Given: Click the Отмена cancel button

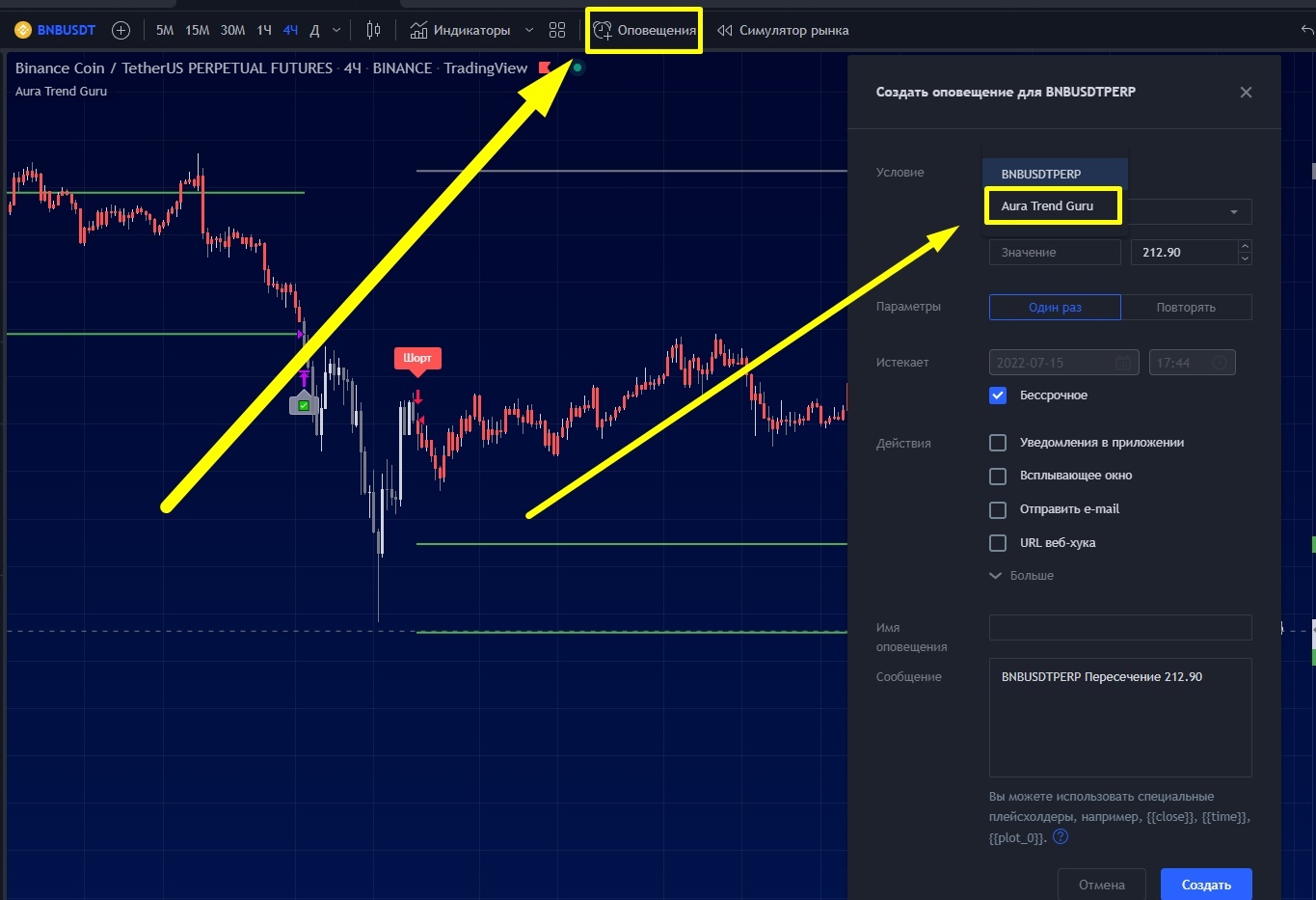Looking at the screenshot, I should 1102,885.
